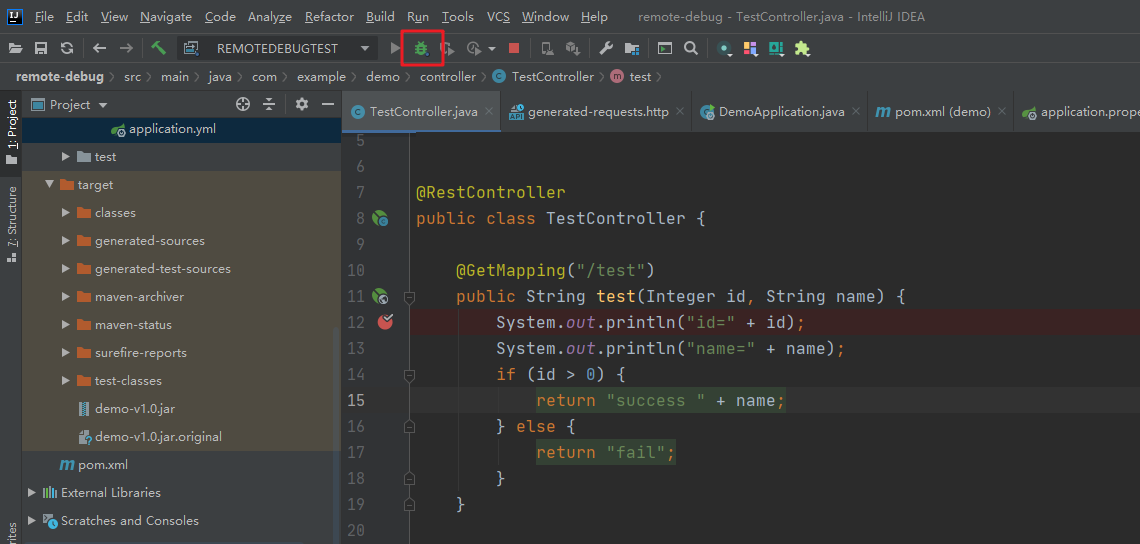Screen dimensions: 1140x544
Task: Click the locate/scroll-from-source target icon
Action: coord(244,105)
